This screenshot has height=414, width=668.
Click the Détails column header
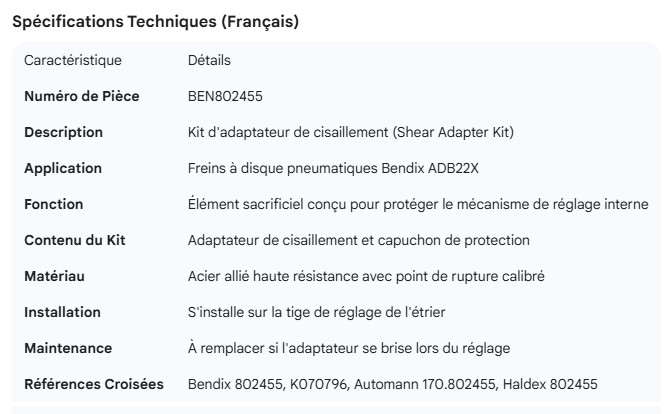point(209,60)
